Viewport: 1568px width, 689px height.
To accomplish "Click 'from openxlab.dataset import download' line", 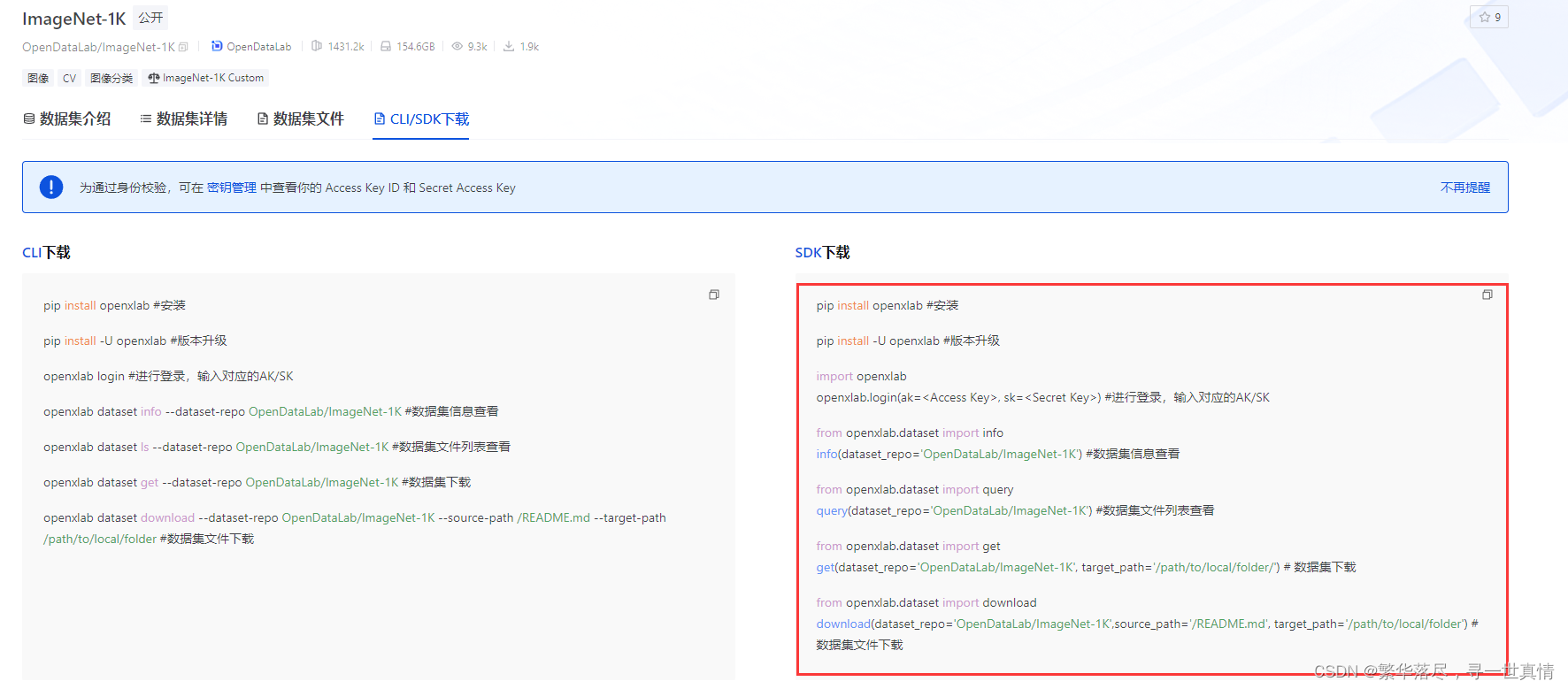I will (926, 602).
